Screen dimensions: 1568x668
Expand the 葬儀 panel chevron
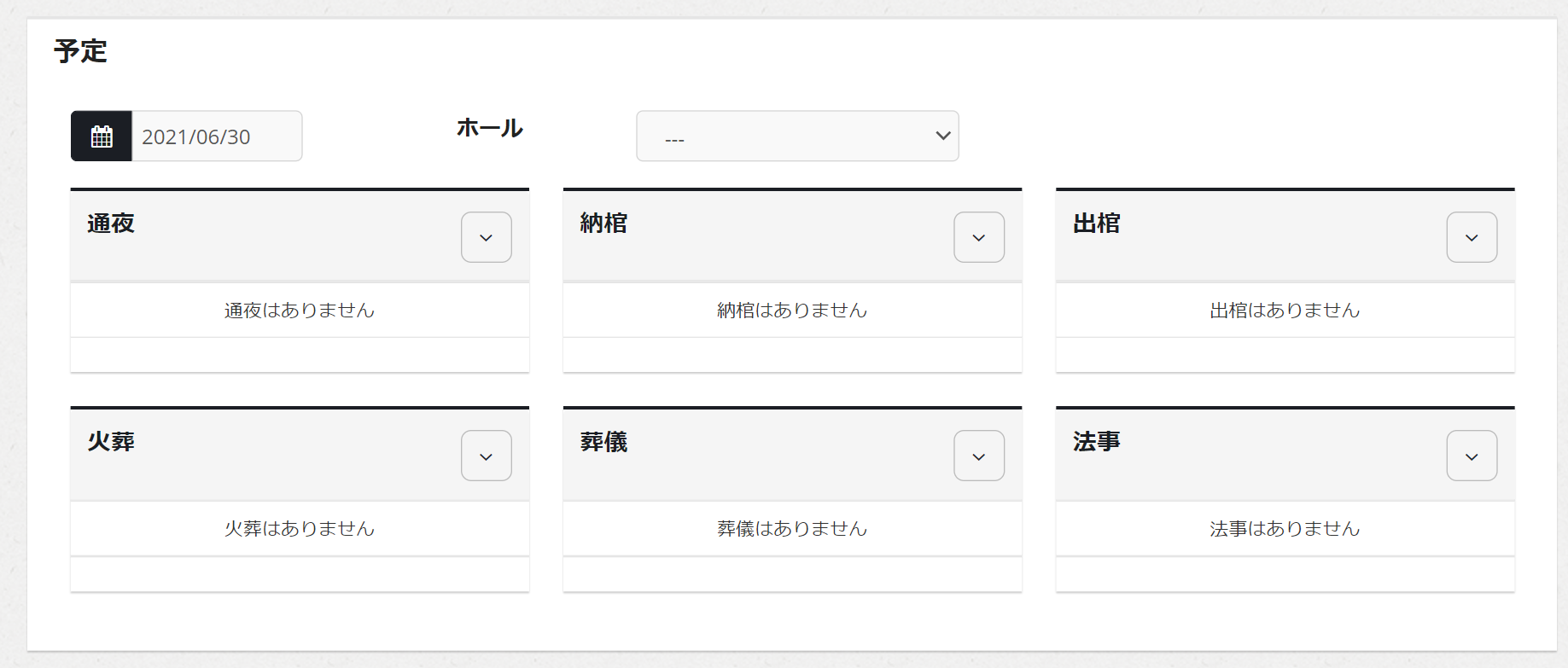coord(979,456)
